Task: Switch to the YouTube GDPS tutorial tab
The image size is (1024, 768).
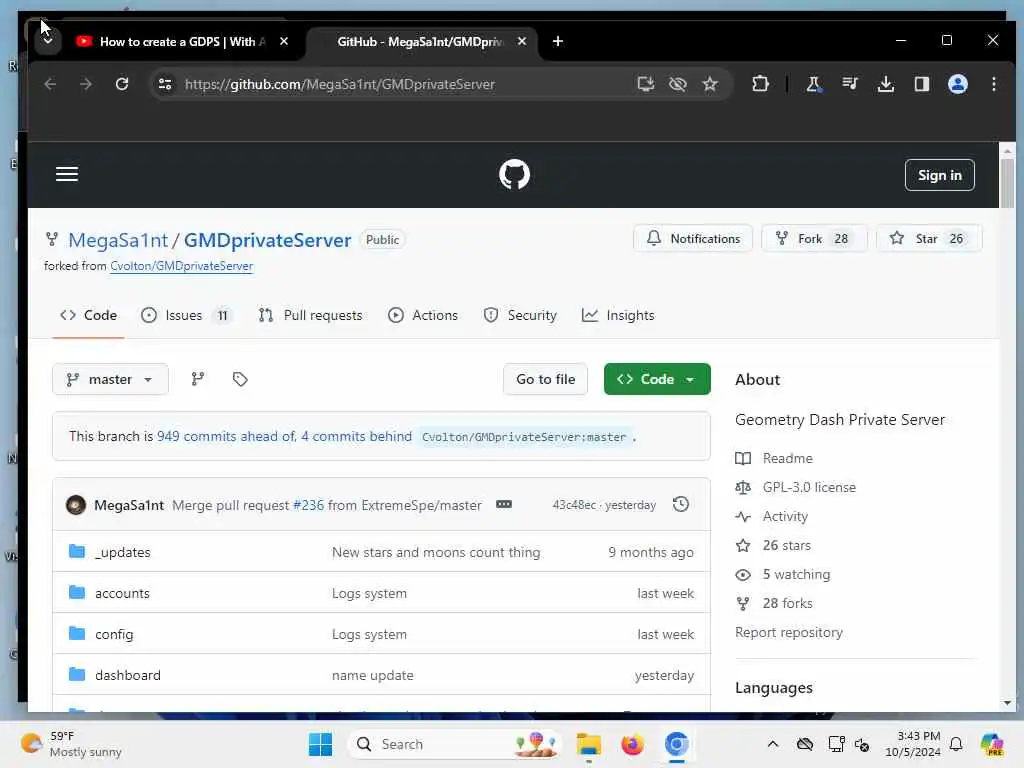Action: pos(182,42)
